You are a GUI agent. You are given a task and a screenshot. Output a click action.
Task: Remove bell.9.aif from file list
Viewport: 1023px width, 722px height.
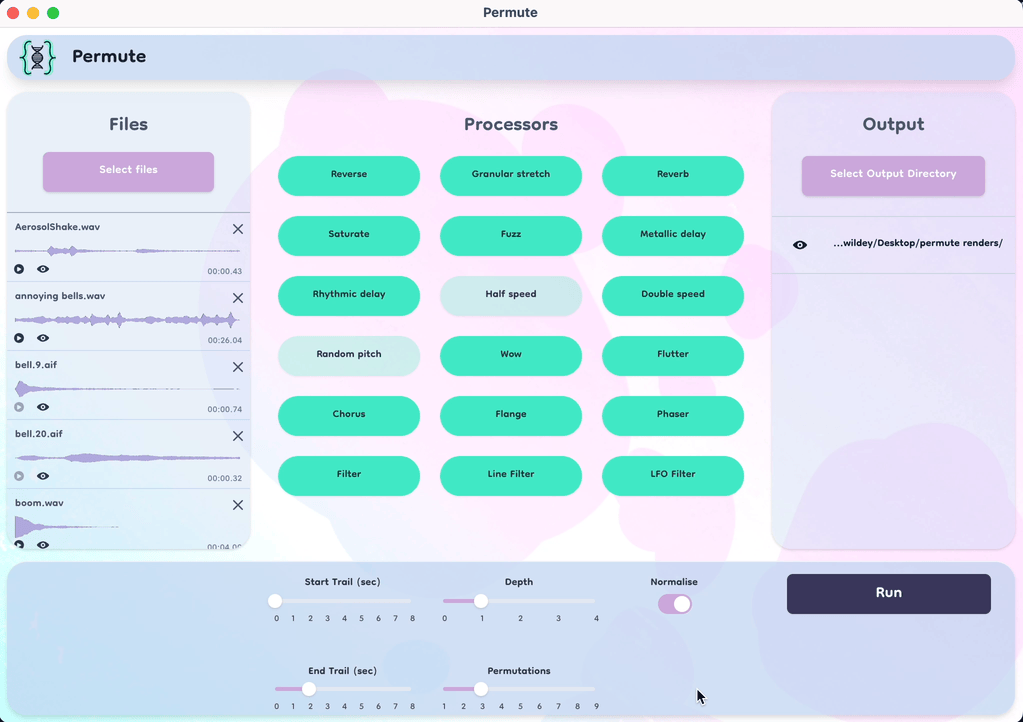[x=238, y=367]
